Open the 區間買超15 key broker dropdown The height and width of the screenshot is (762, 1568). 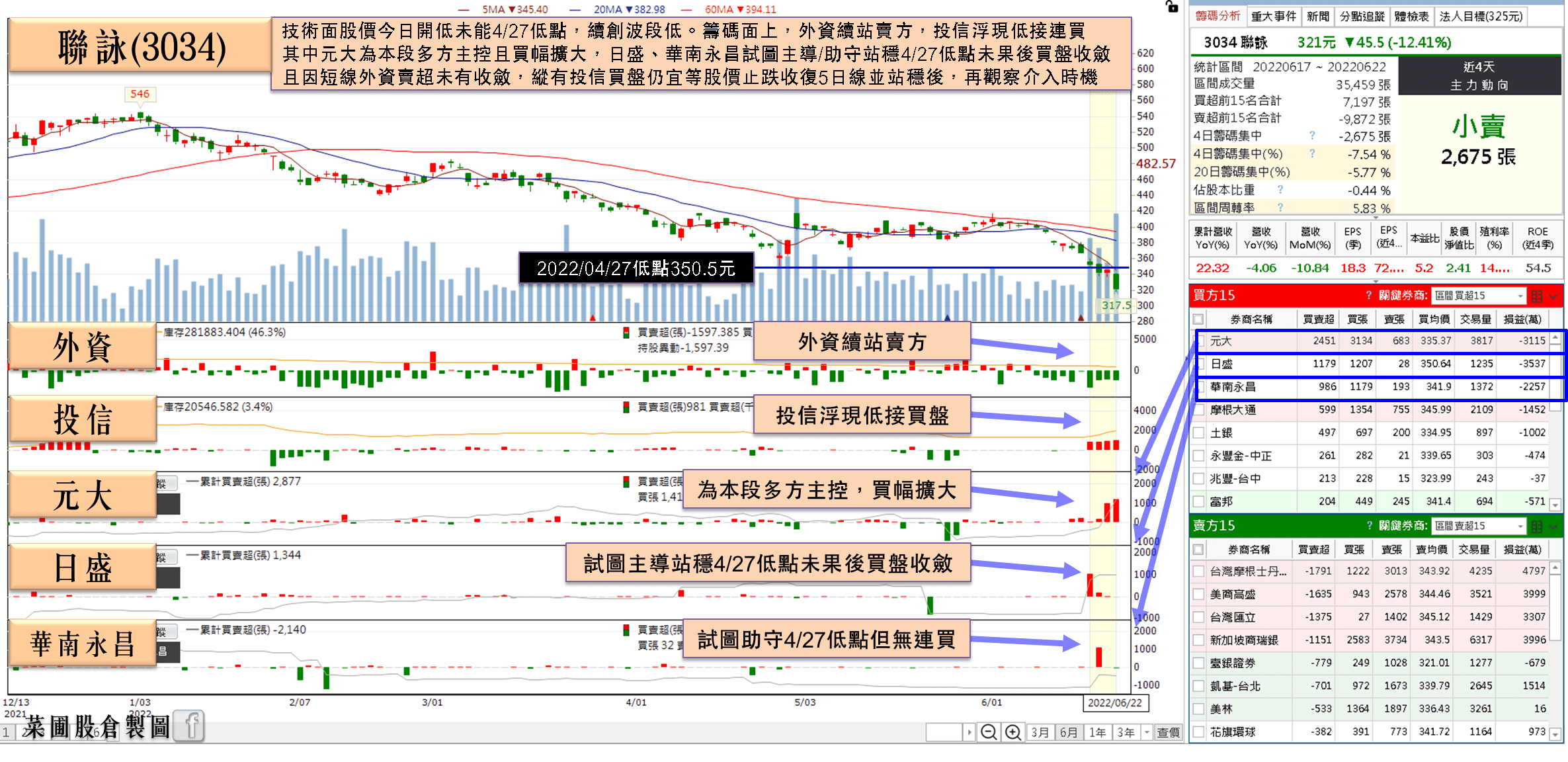coord(1478,296)
